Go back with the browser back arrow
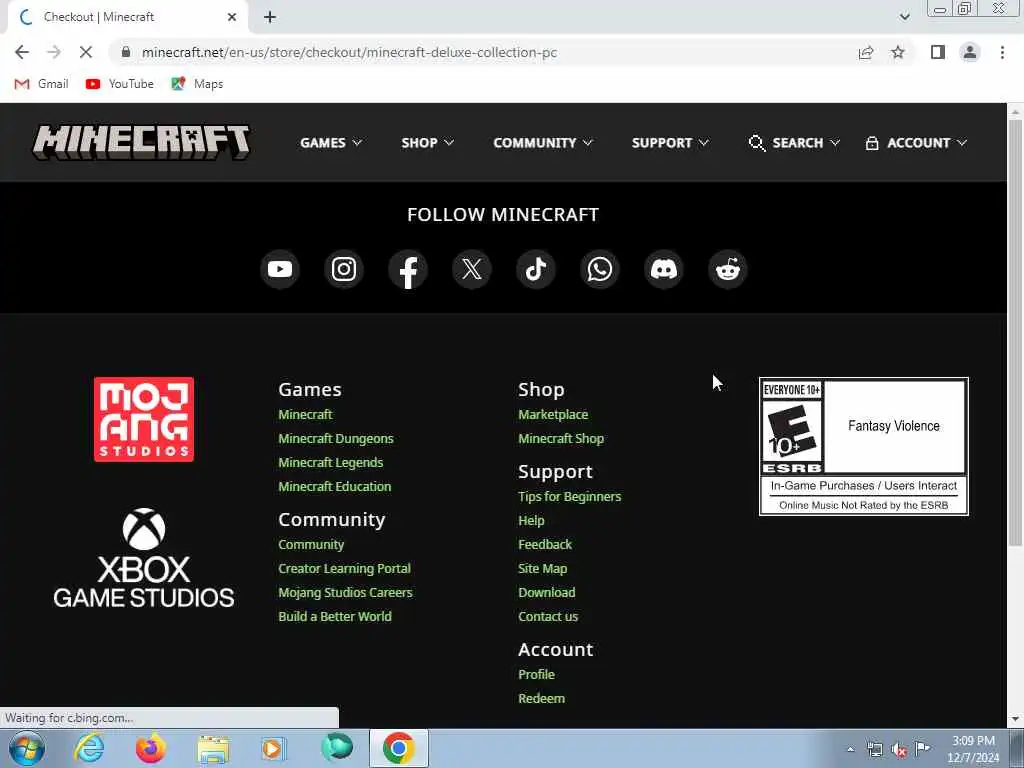 [x=22, y=52]
